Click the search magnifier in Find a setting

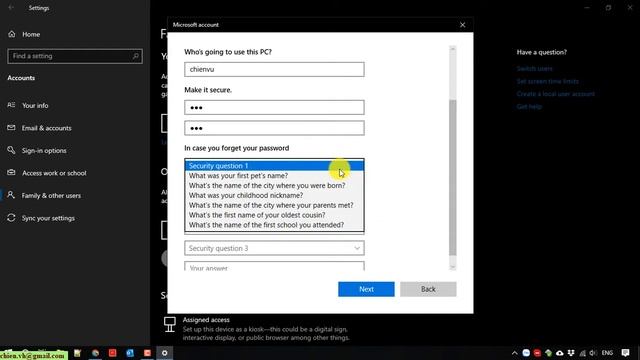coord(136,56)
